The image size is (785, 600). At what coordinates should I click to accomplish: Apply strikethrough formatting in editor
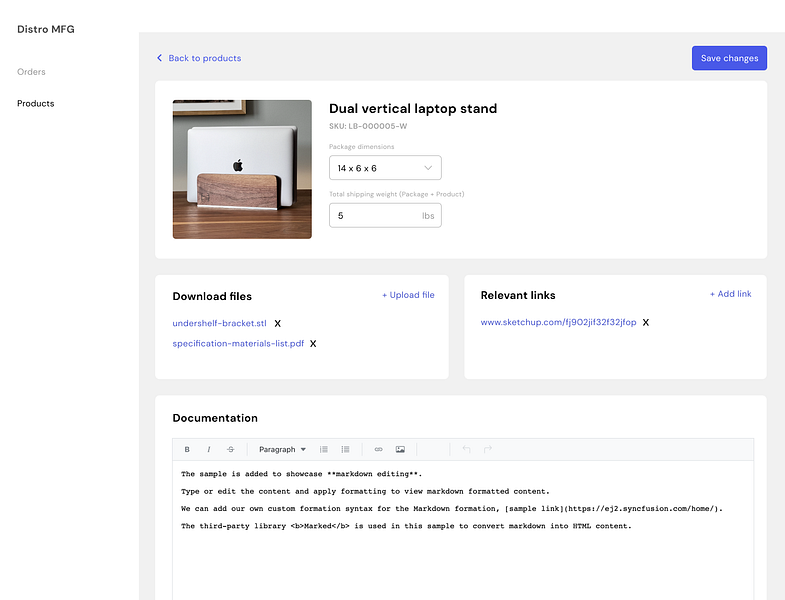(x=230, y=449)
